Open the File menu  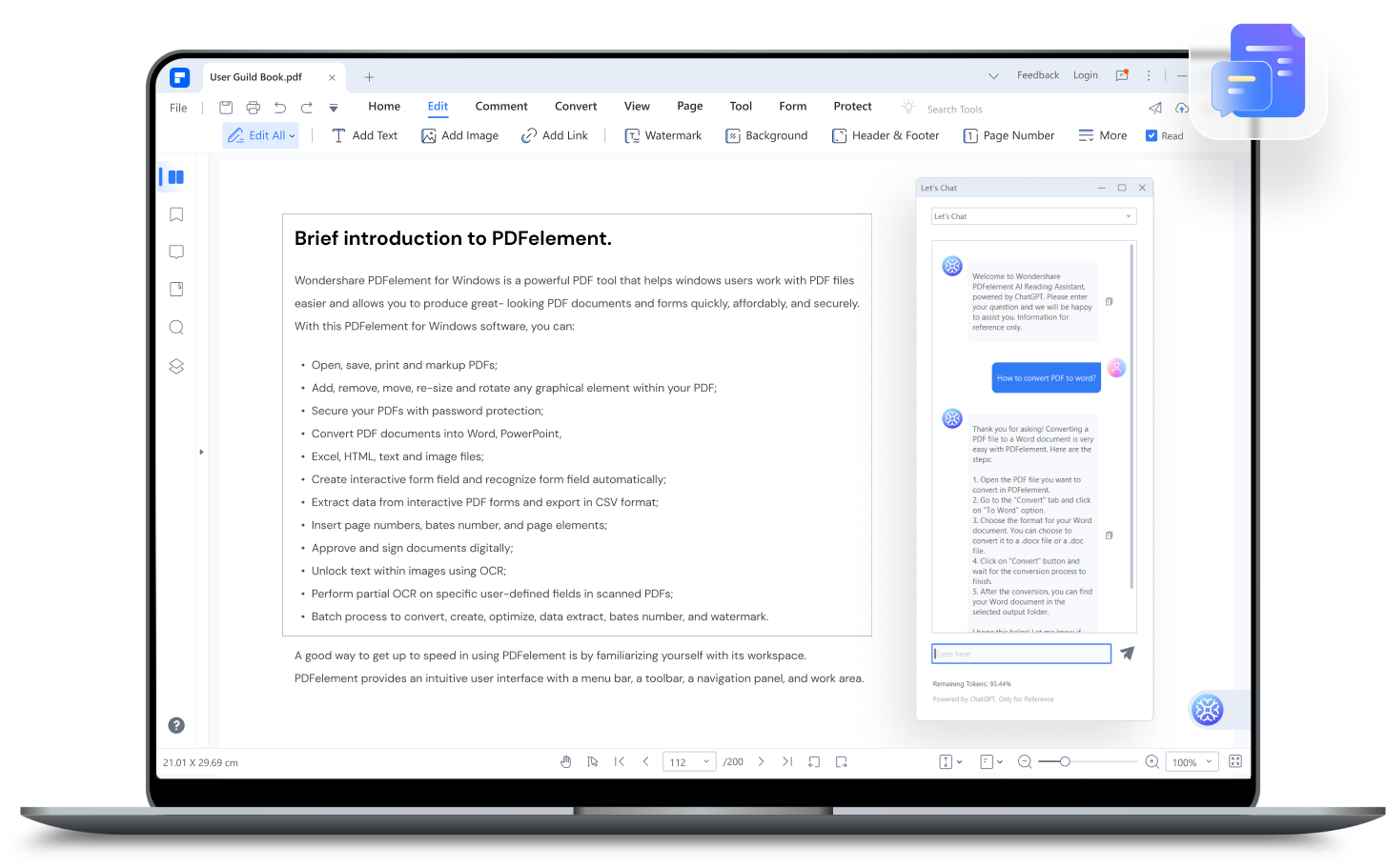[178, 108]
